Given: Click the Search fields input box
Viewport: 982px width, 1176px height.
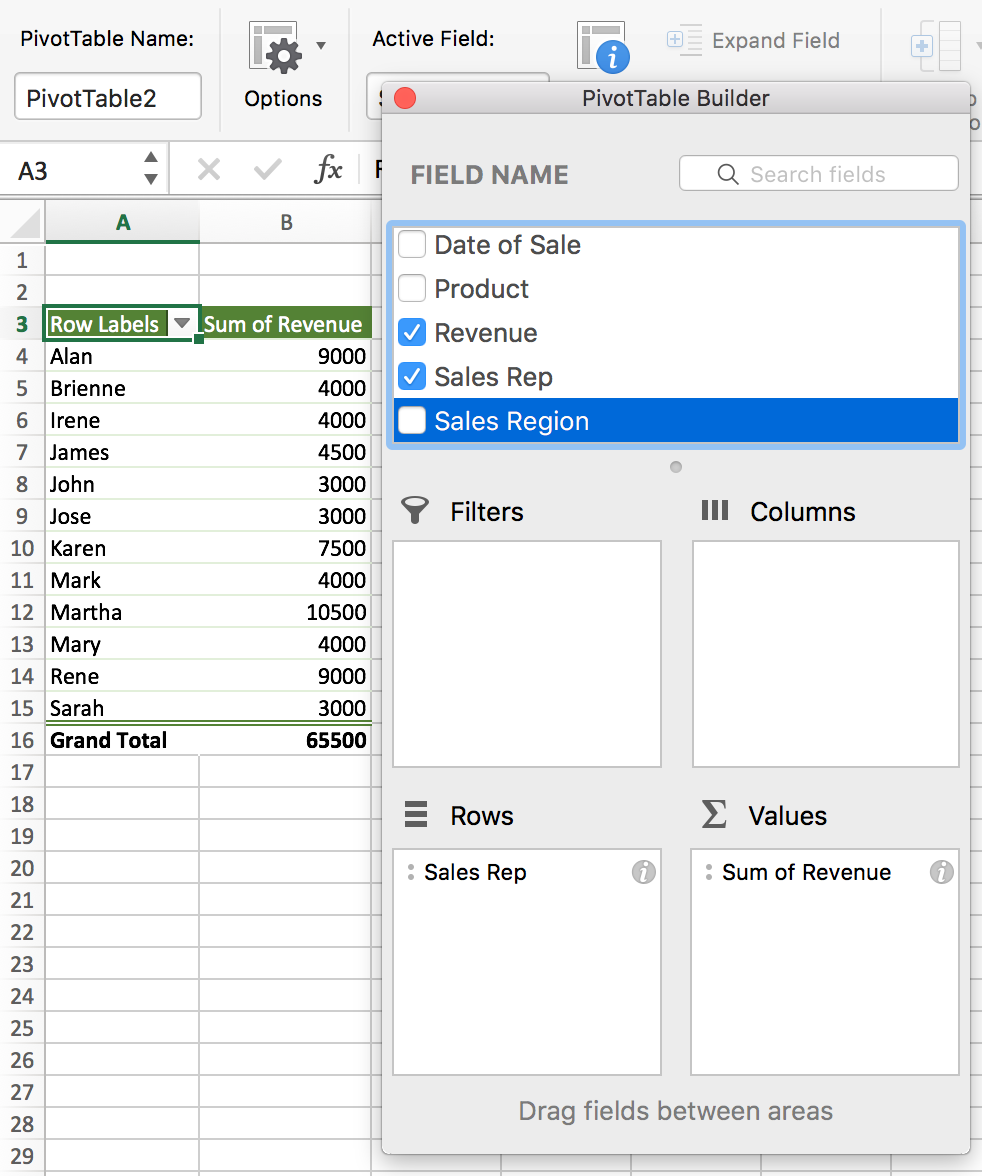Looking at the screenshot, I should click(818, 173).
